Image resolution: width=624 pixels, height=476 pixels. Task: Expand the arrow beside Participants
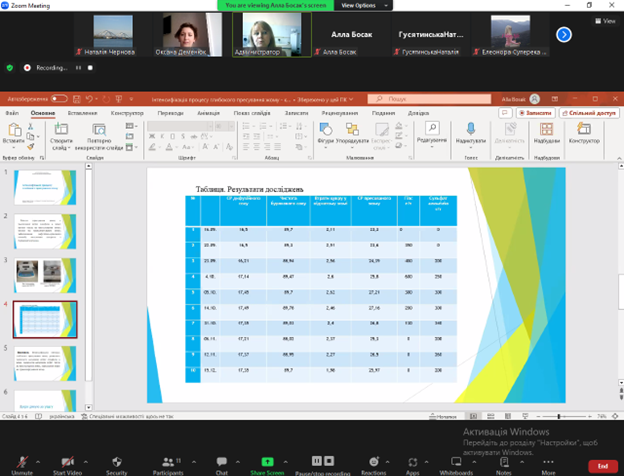[194, 462]
